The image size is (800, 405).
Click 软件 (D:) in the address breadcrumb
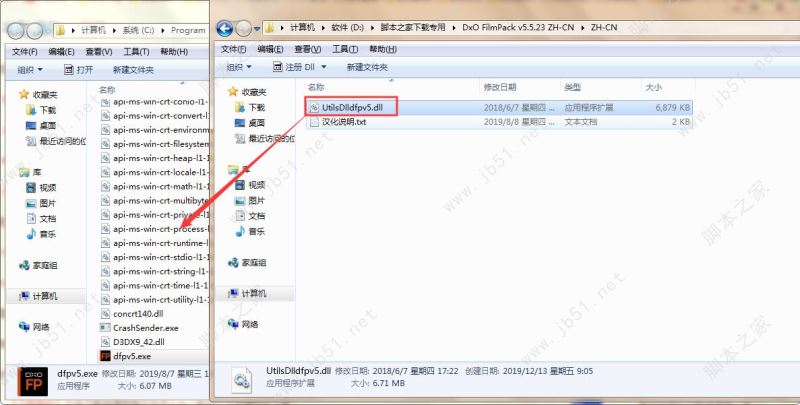[347, 28]
